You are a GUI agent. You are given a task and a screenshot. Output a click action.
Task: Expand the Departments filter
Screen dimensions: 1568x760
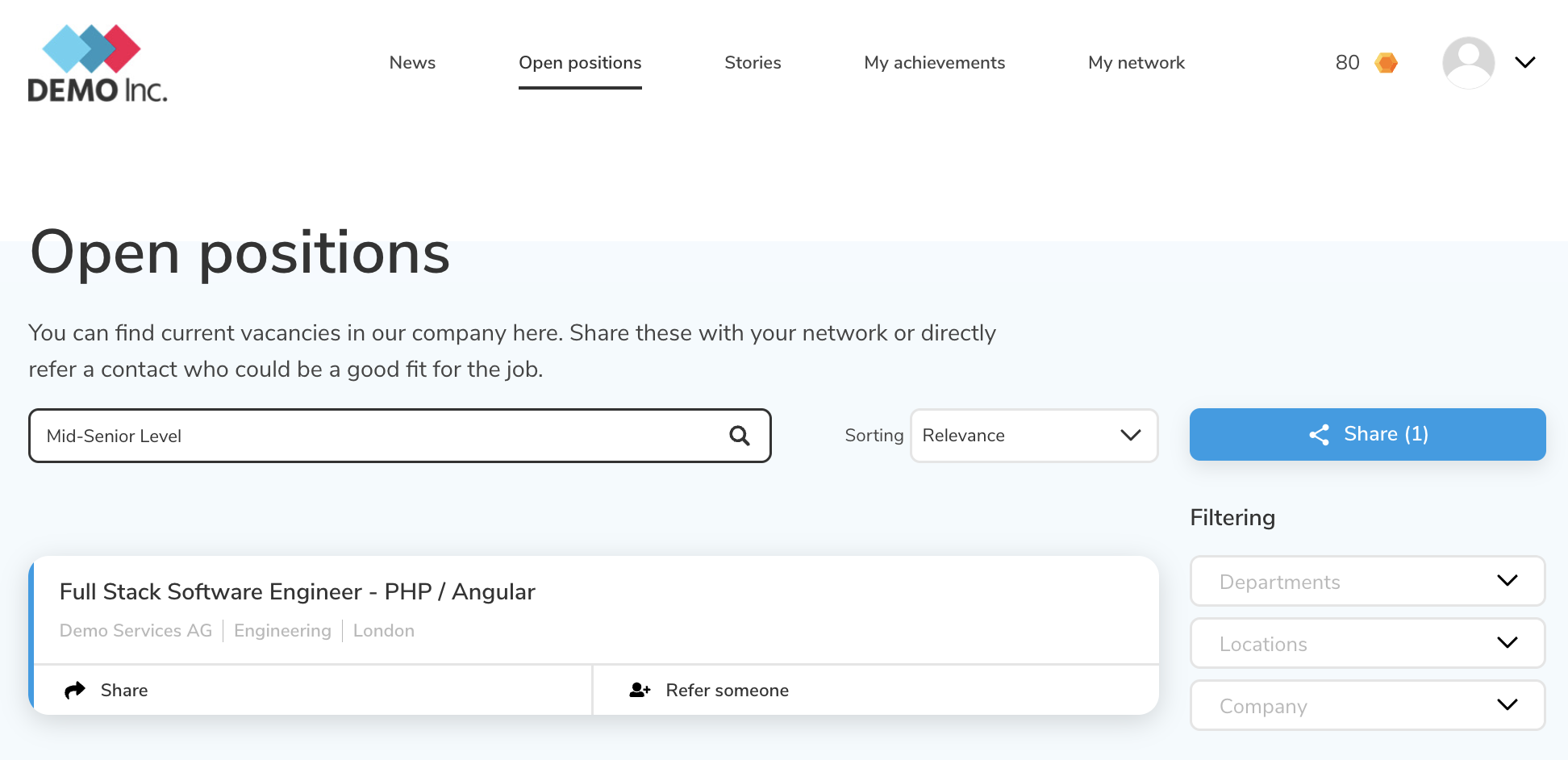[1367, 581]
